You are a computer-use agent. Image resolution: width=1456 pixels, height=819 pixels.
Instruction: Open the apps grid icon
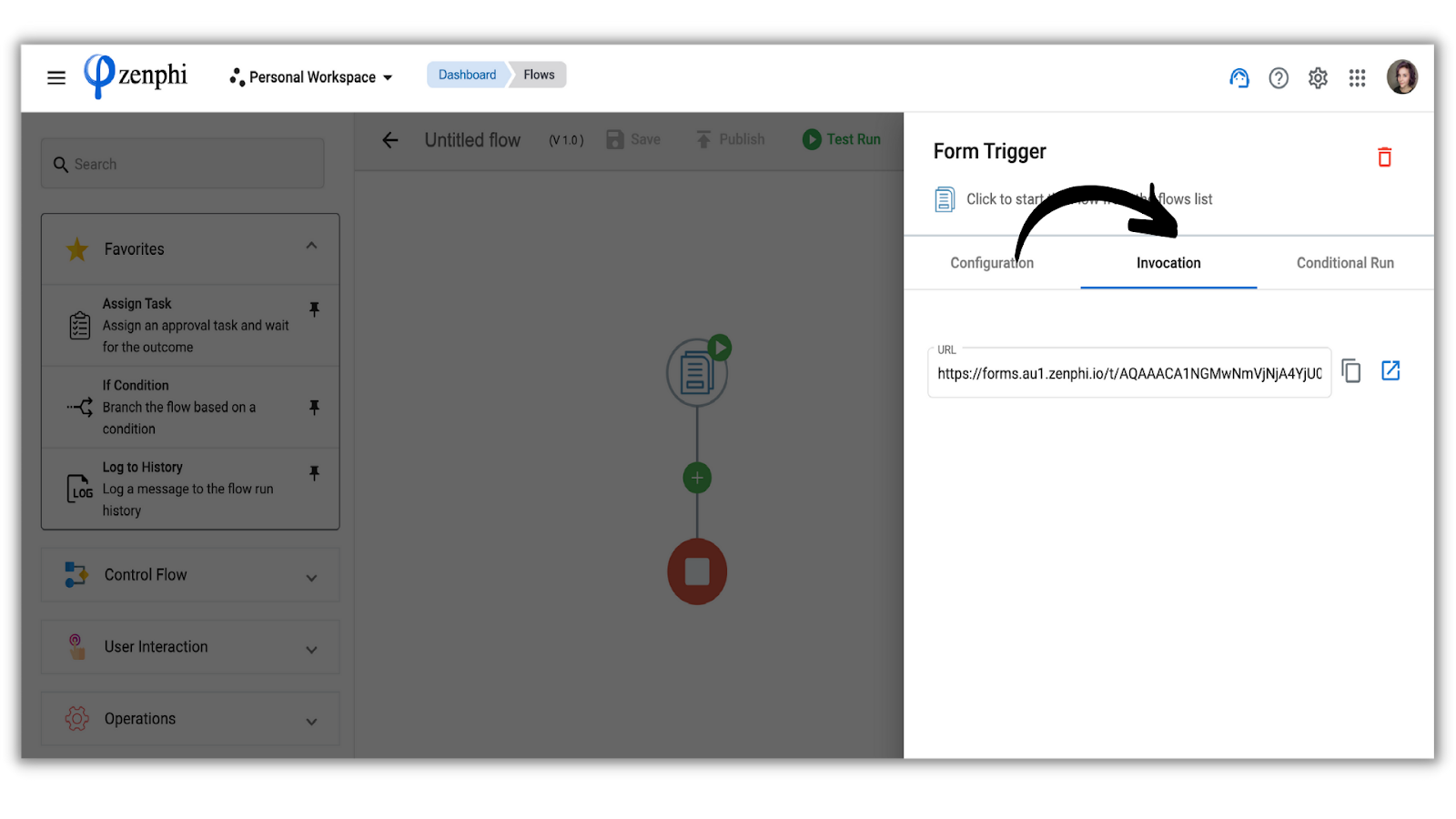tap(1357, 78)
